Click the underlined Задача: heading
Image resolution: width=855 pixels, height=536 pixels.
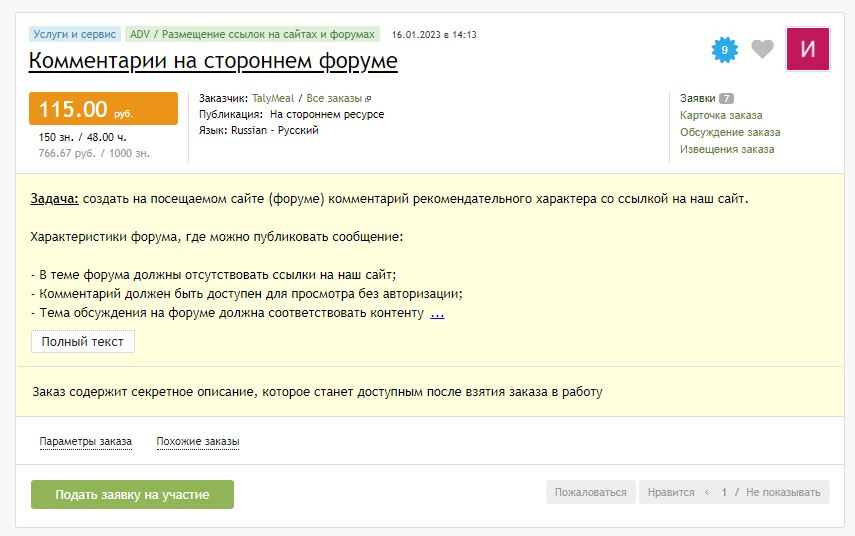(x=55, y=198)
